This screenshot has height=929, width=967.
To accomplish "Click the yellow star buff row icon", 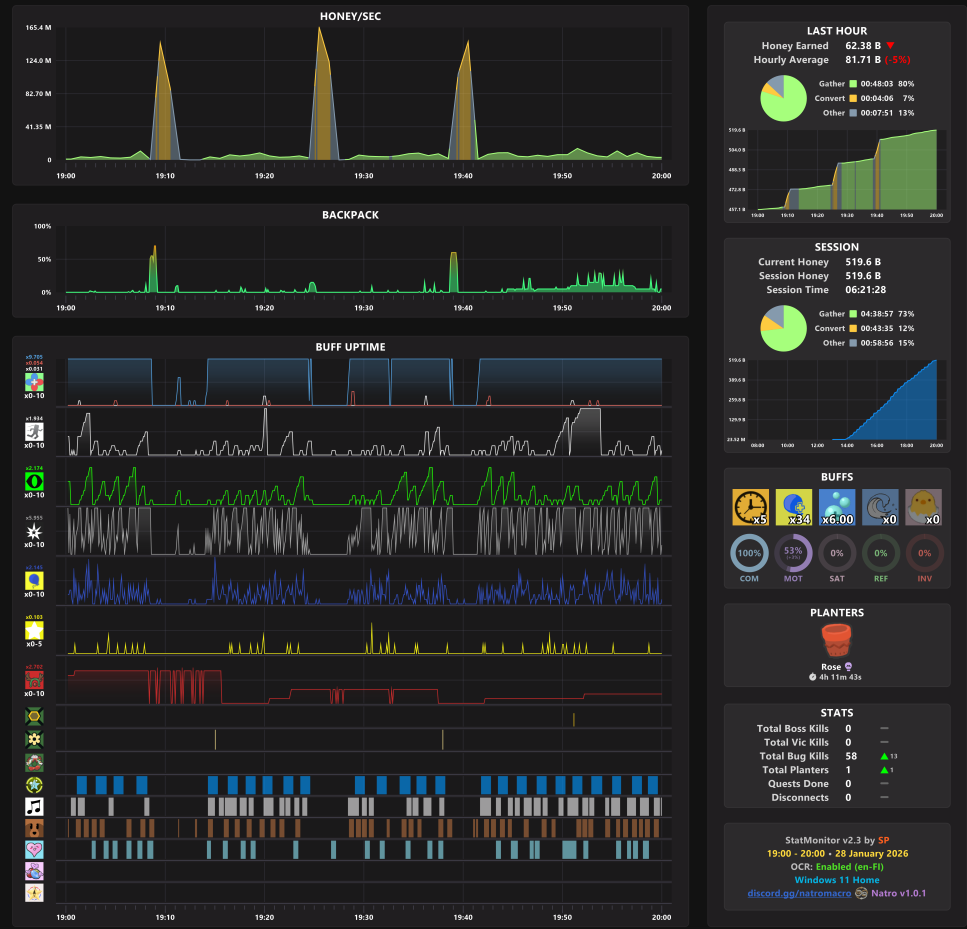I will 34,630.
